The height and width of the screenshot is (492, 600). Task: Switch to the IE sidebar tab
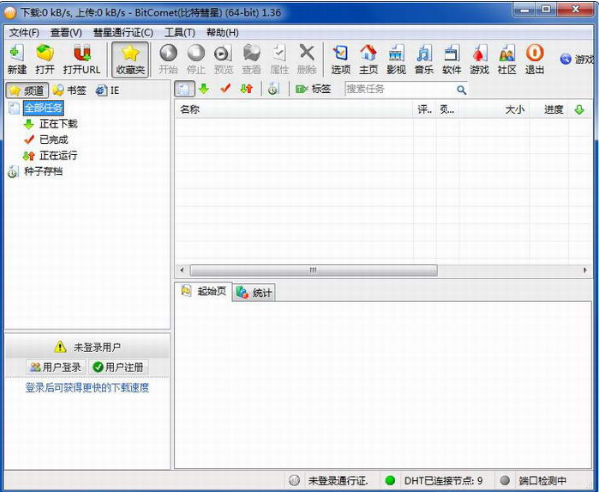[x=108, y=91]
